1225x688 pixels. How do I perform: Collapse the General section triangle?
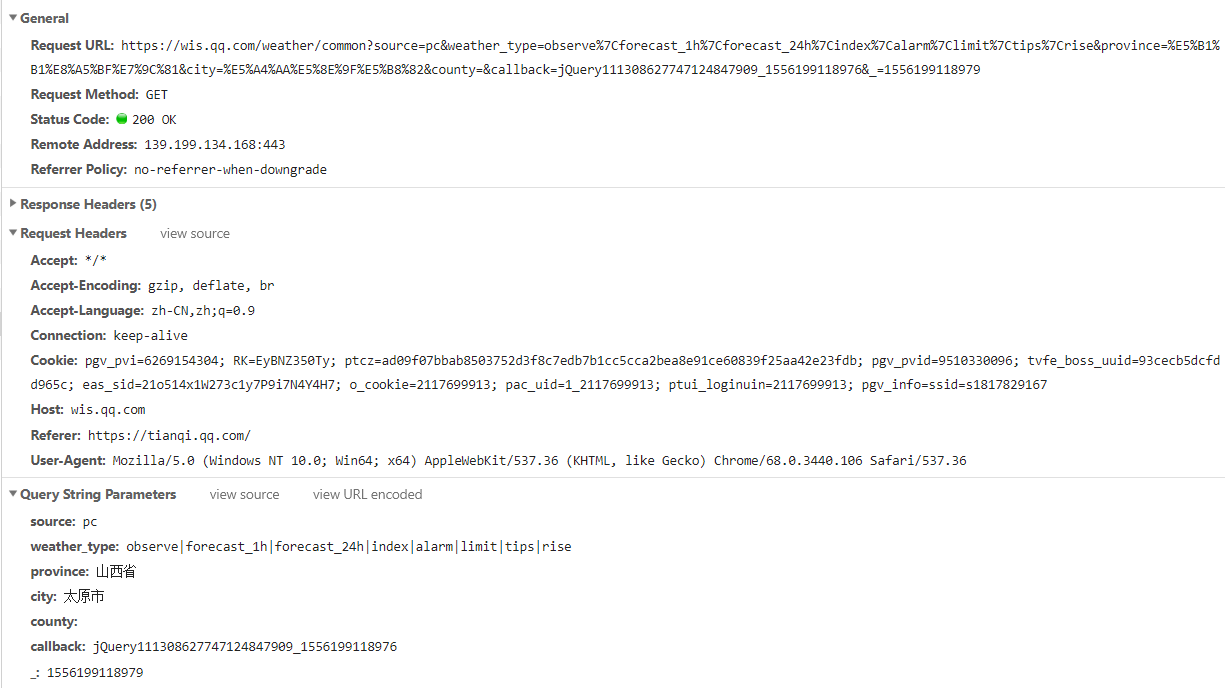[13, 18]
